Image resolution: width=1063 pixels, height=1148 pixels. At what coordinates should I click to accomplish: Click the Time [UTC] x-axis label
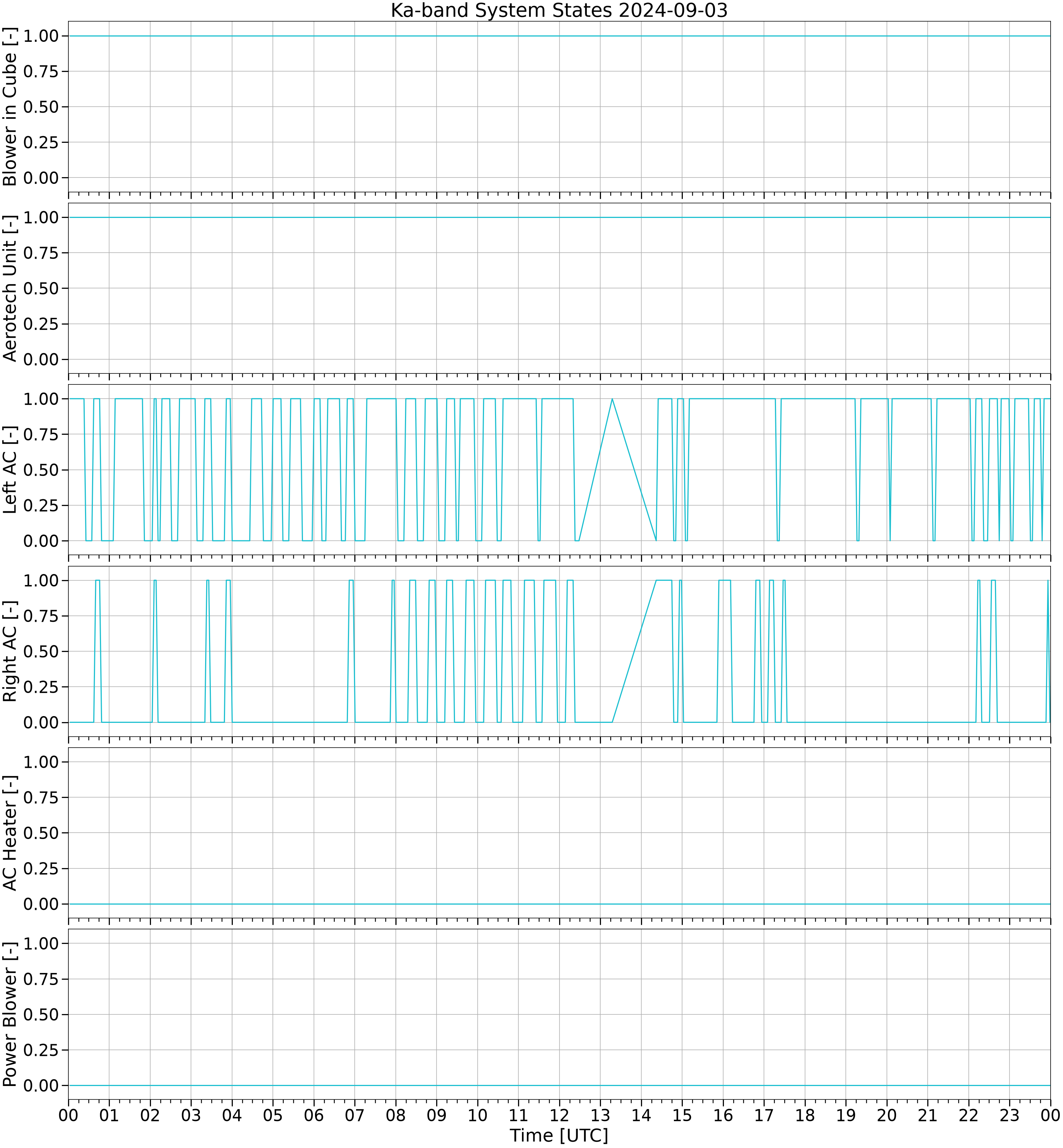559,1136
